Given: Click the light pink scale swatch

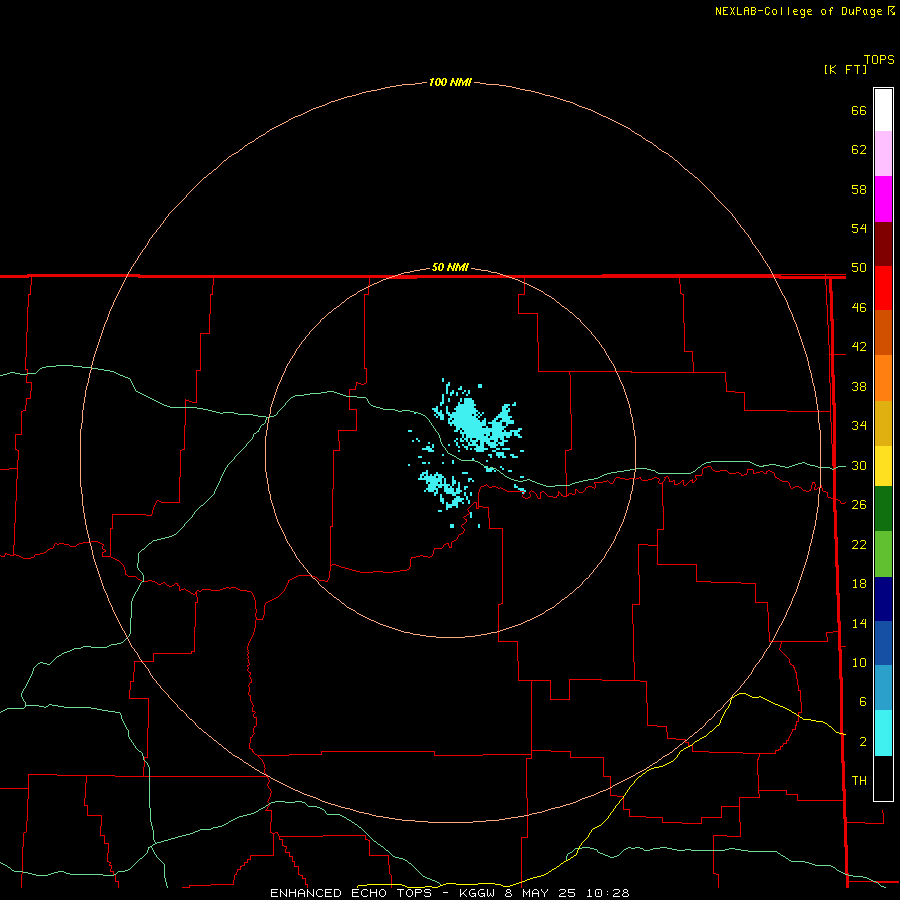Looking at the screenshot, I should (883, 154).
